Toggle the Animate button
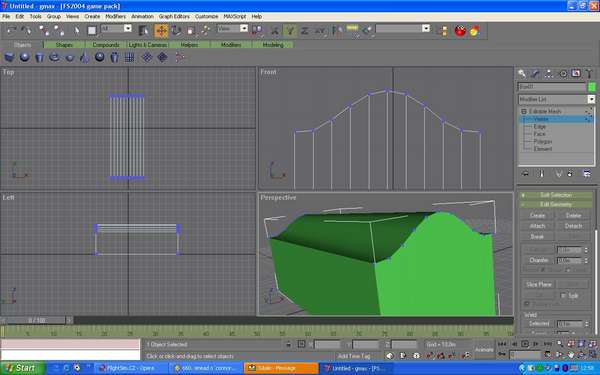Image resolution: width=600 pixels, height=375 pixels. (484, 350)
